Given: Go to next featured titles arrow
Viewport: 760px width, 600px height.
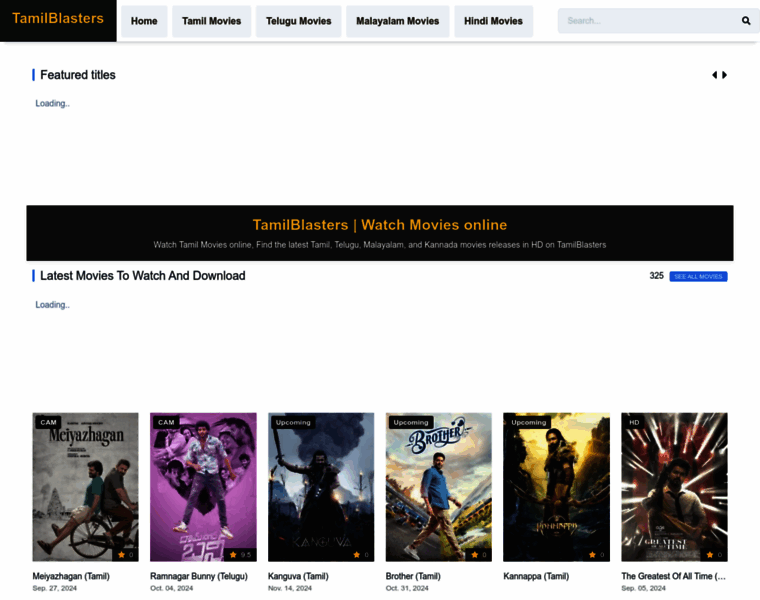Looking at the screenshot, I should [725, 75].
